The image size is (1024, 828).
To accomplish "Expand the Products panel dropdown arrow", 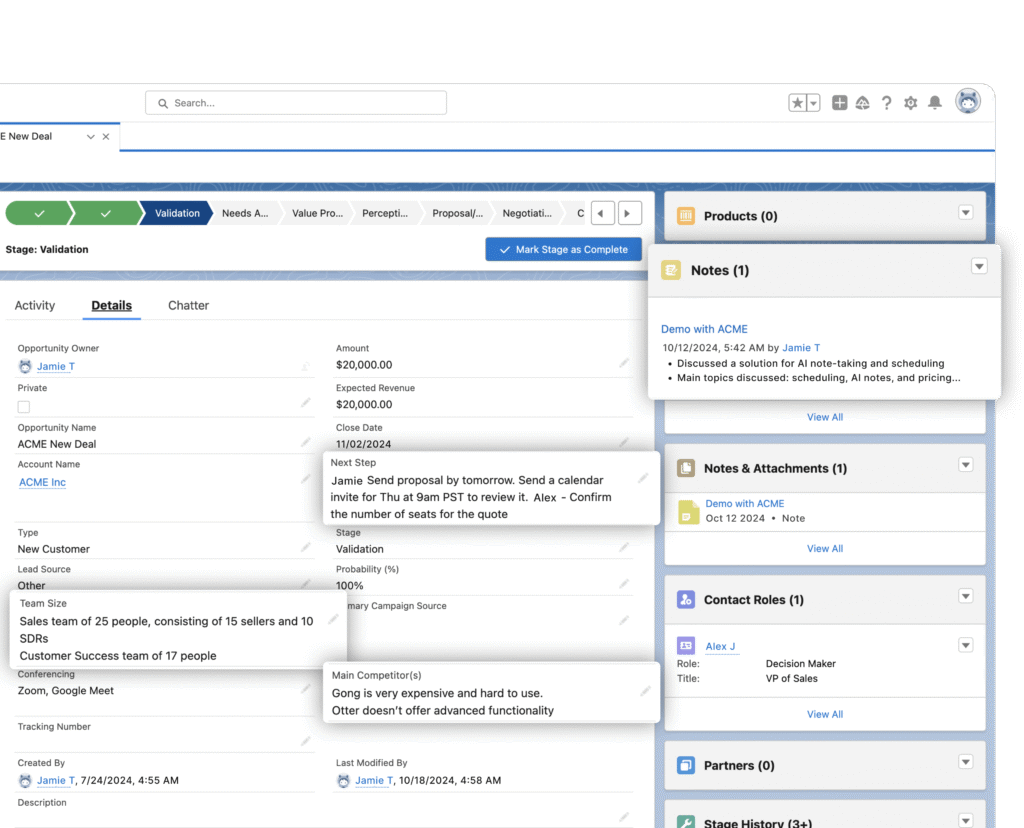I will pos(964,212).
